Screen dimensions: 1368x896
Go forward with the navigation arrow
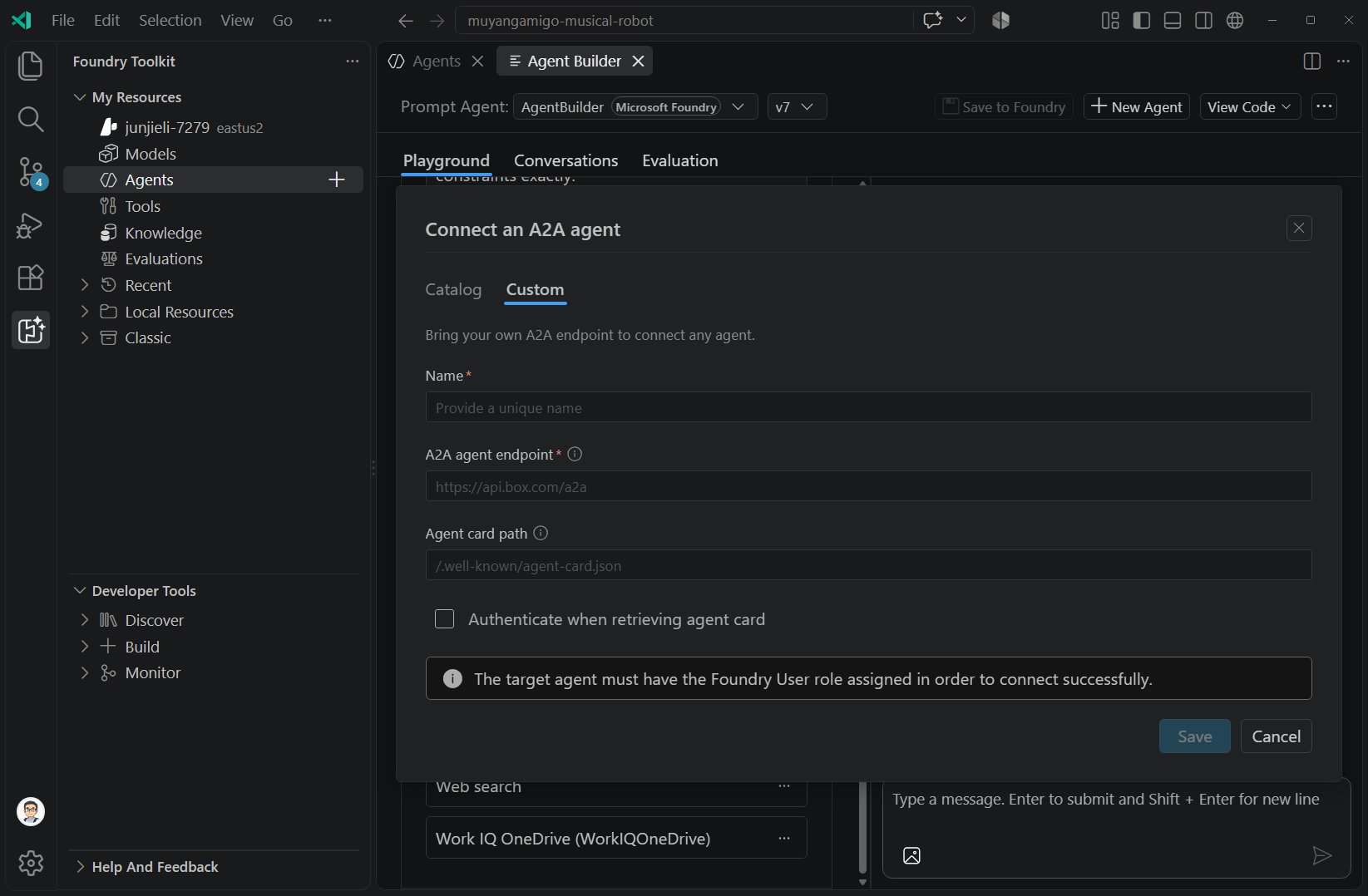point(437,21)
